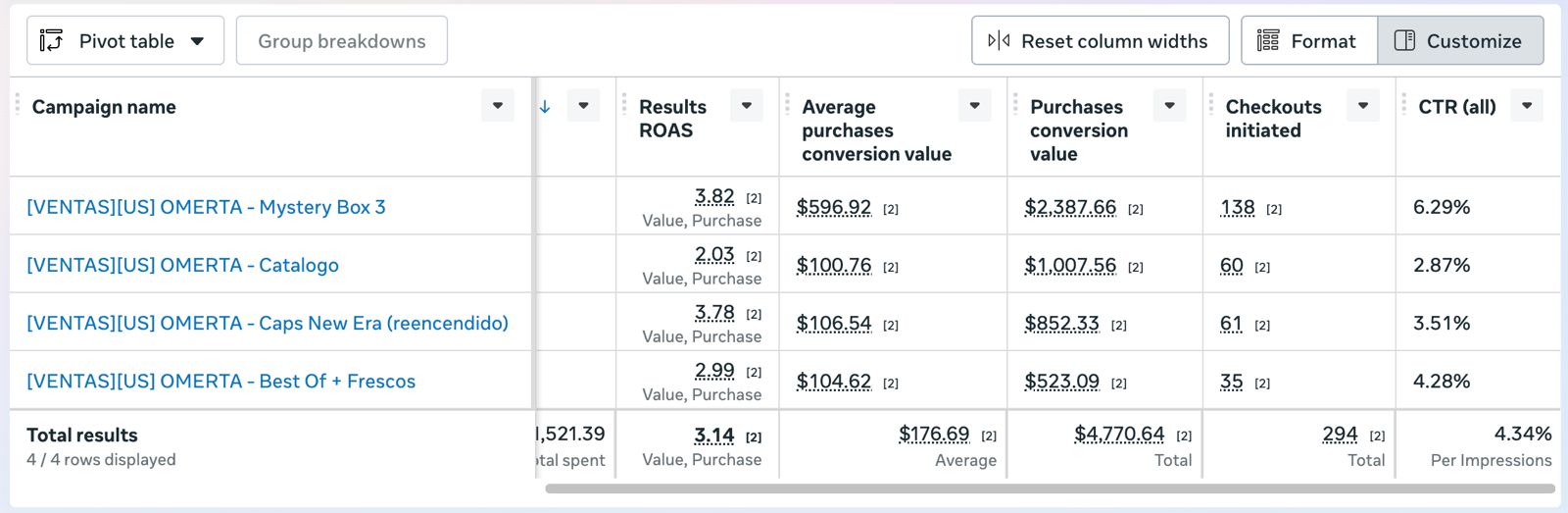Click the 35 checkouts initiated value

pyautogui.click(x=1232, y=381)
